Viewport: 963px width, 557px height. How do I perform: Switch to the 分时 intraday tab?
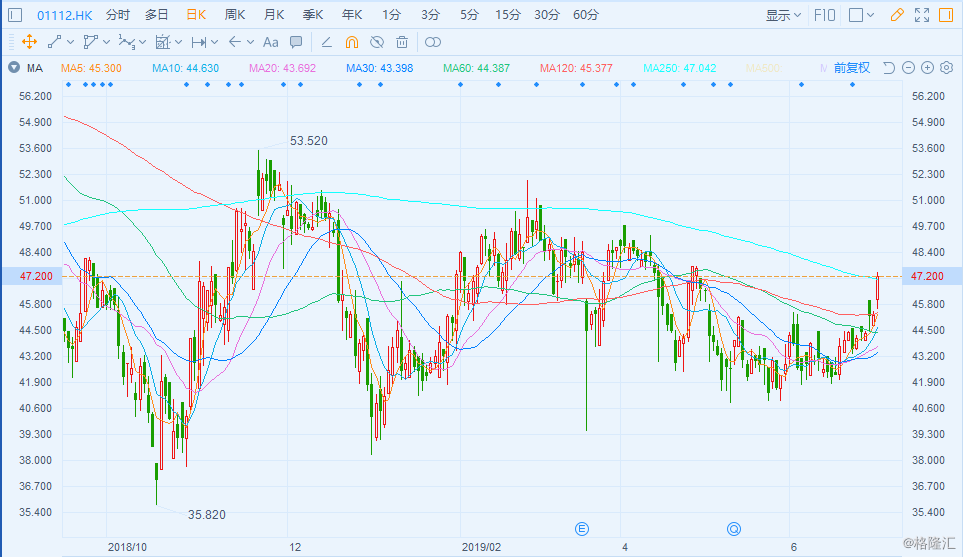point(117,15)
